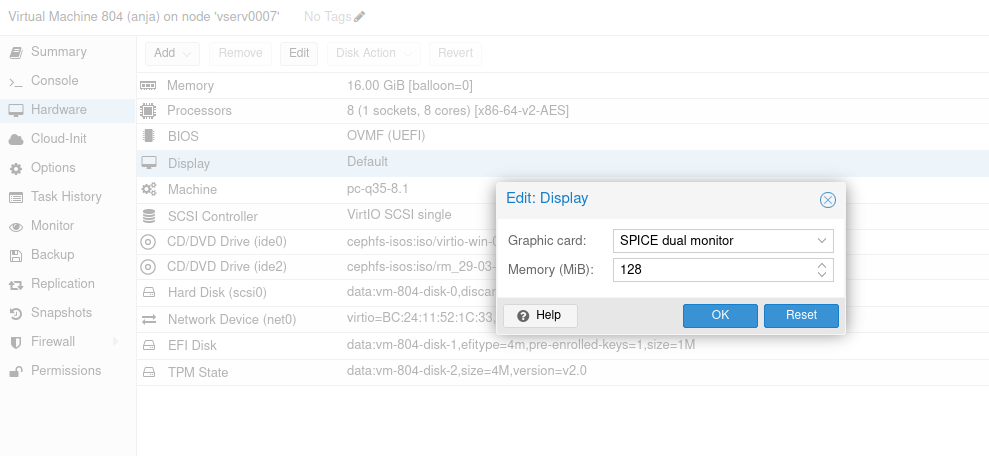The image size is (989, 456).
Task: Click the Reset button in dialog
Action: point(801,315)
